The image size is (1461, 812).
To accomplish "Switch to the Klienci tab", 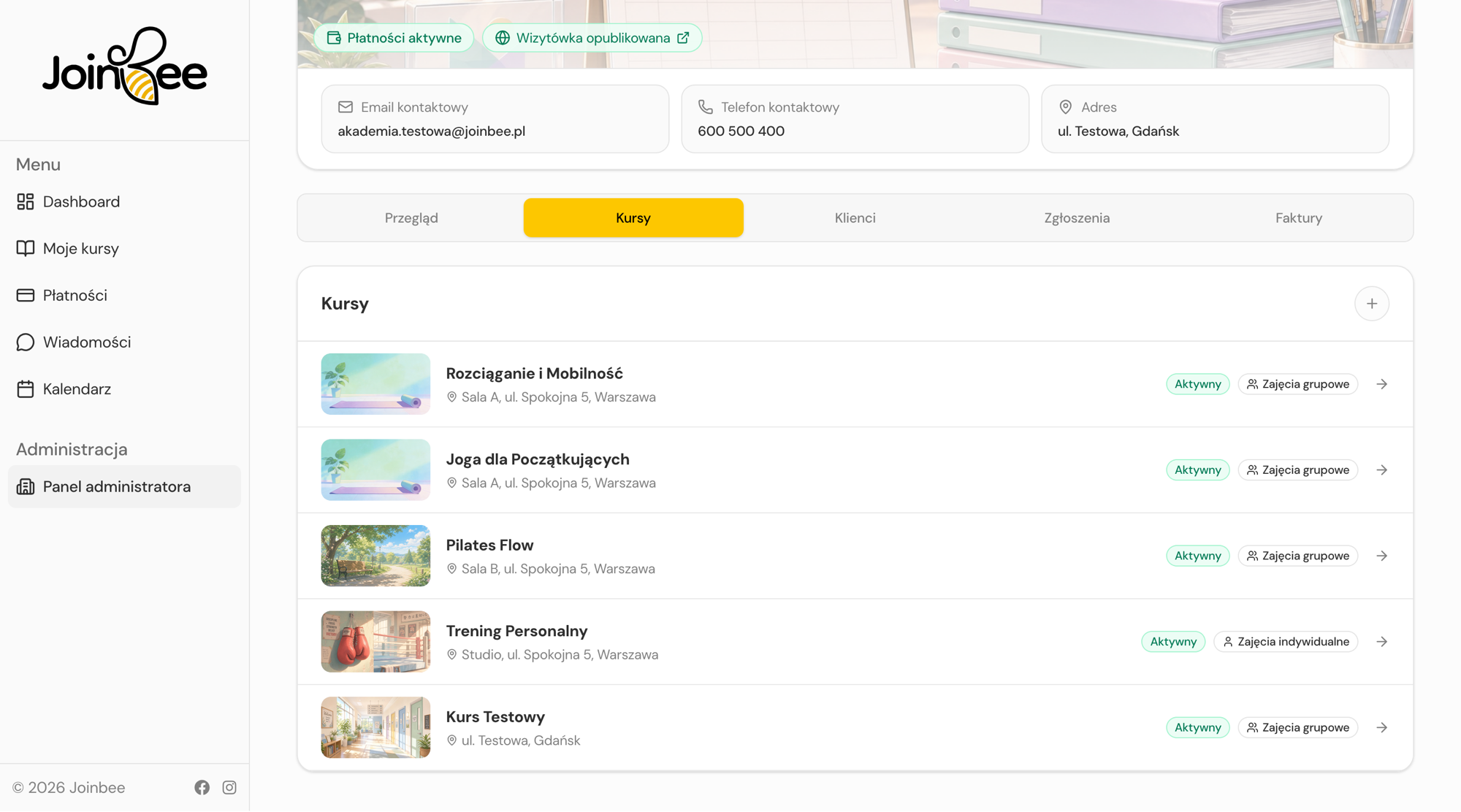I will point(855,218).
